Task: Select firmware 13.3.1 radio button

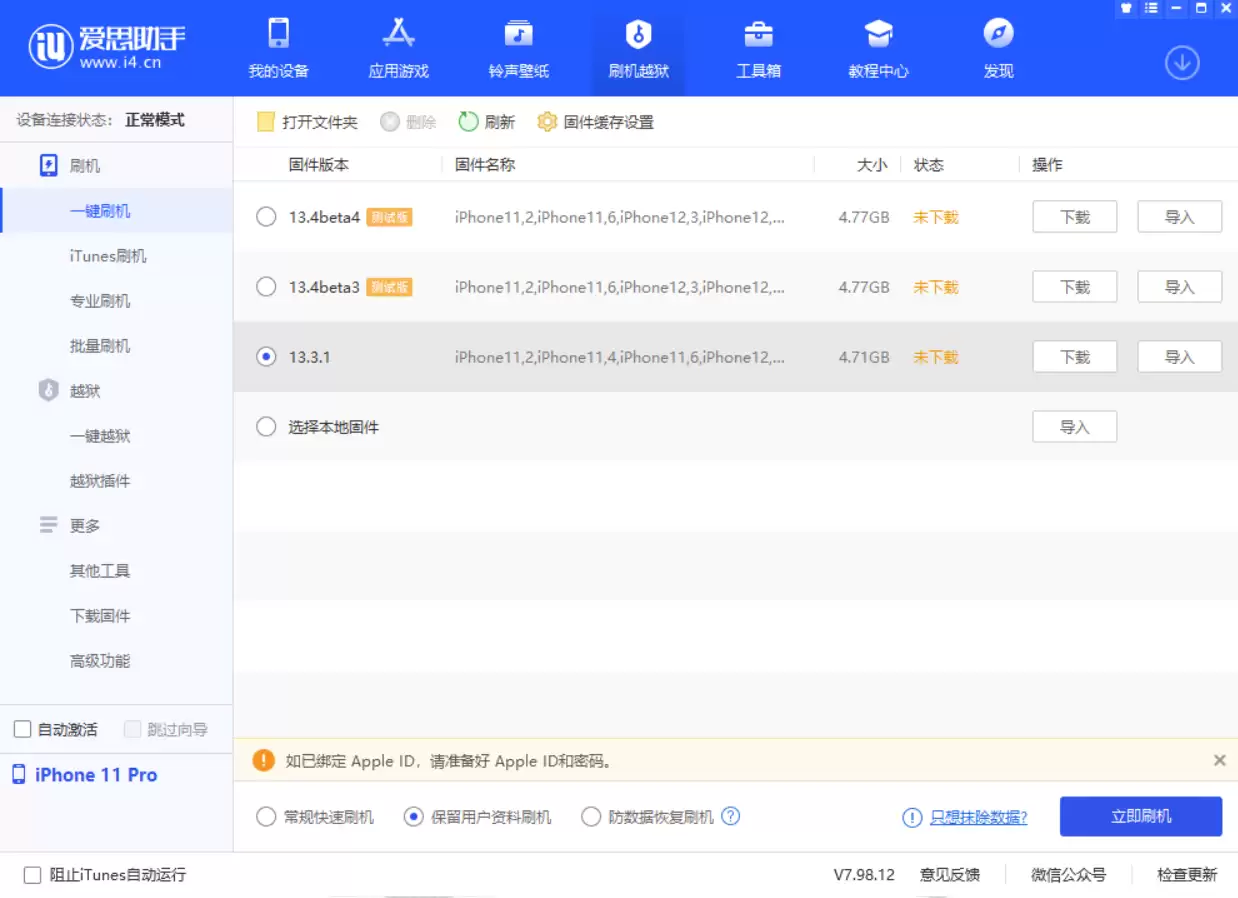Action: [x=266, y=357]
